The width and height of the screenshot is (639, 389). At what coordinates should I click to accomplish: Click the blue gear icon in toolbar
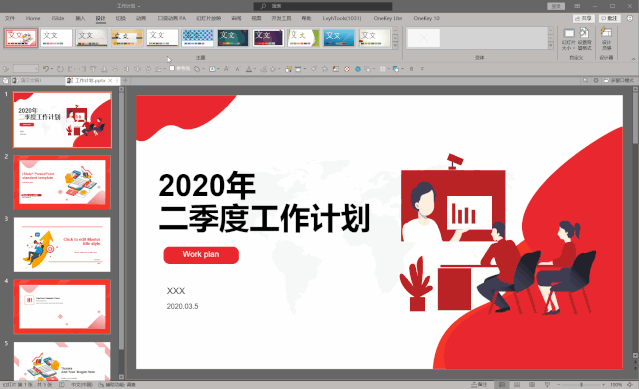(358, 69)
